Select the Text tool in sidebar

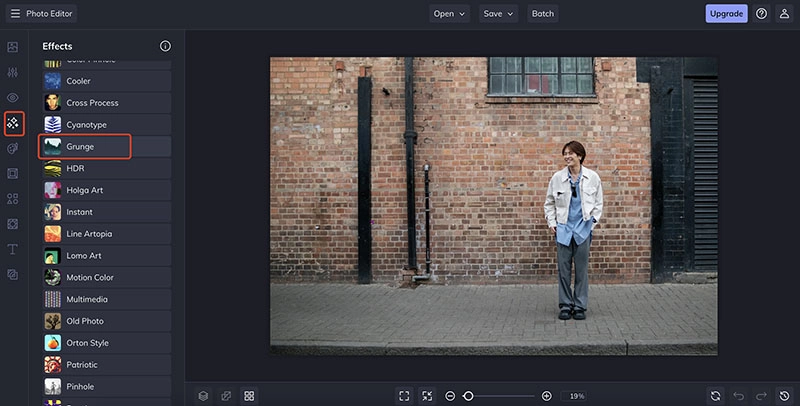pyautogui.click(x=13, y=249)
